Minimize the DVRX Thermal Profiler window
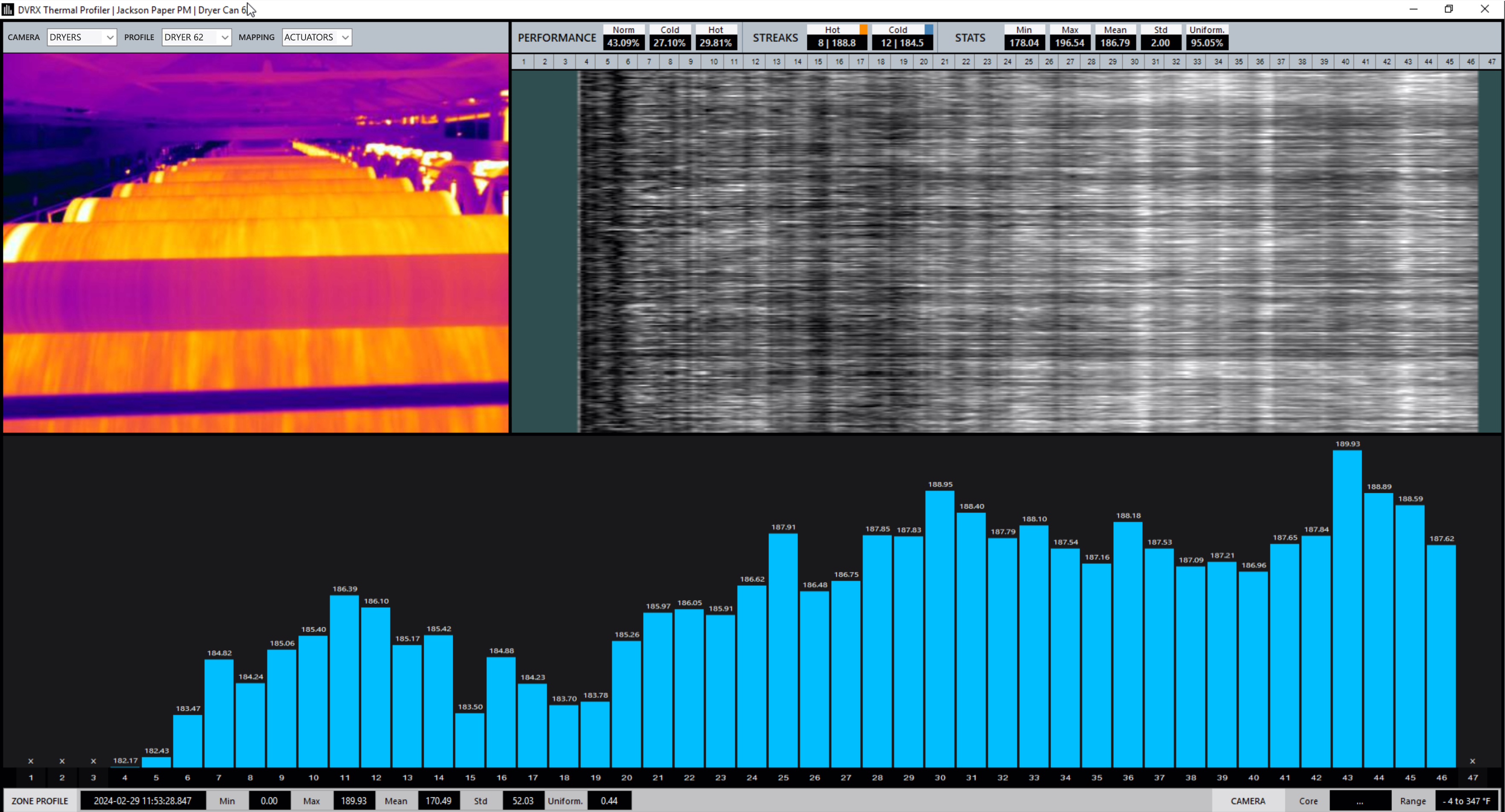Screen dimensions: 1505x812 pyautogui.click(x=1413, y=9)
